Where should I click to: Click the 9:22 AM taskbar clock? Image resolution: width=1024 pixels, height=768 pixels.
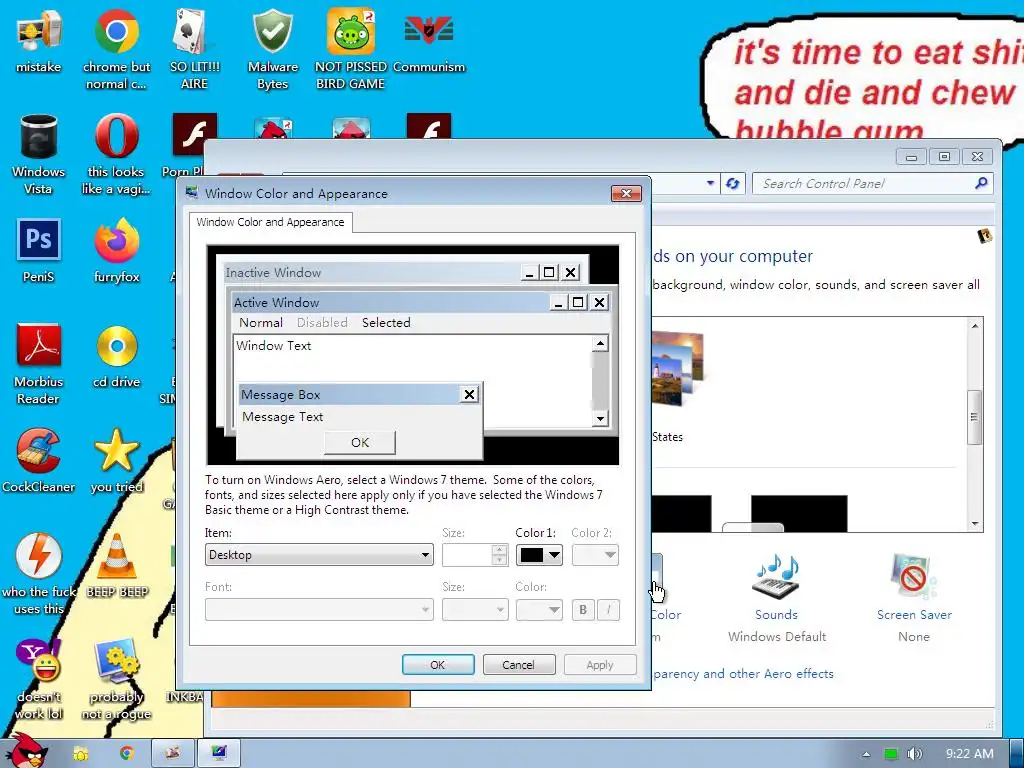coord(970,754)
